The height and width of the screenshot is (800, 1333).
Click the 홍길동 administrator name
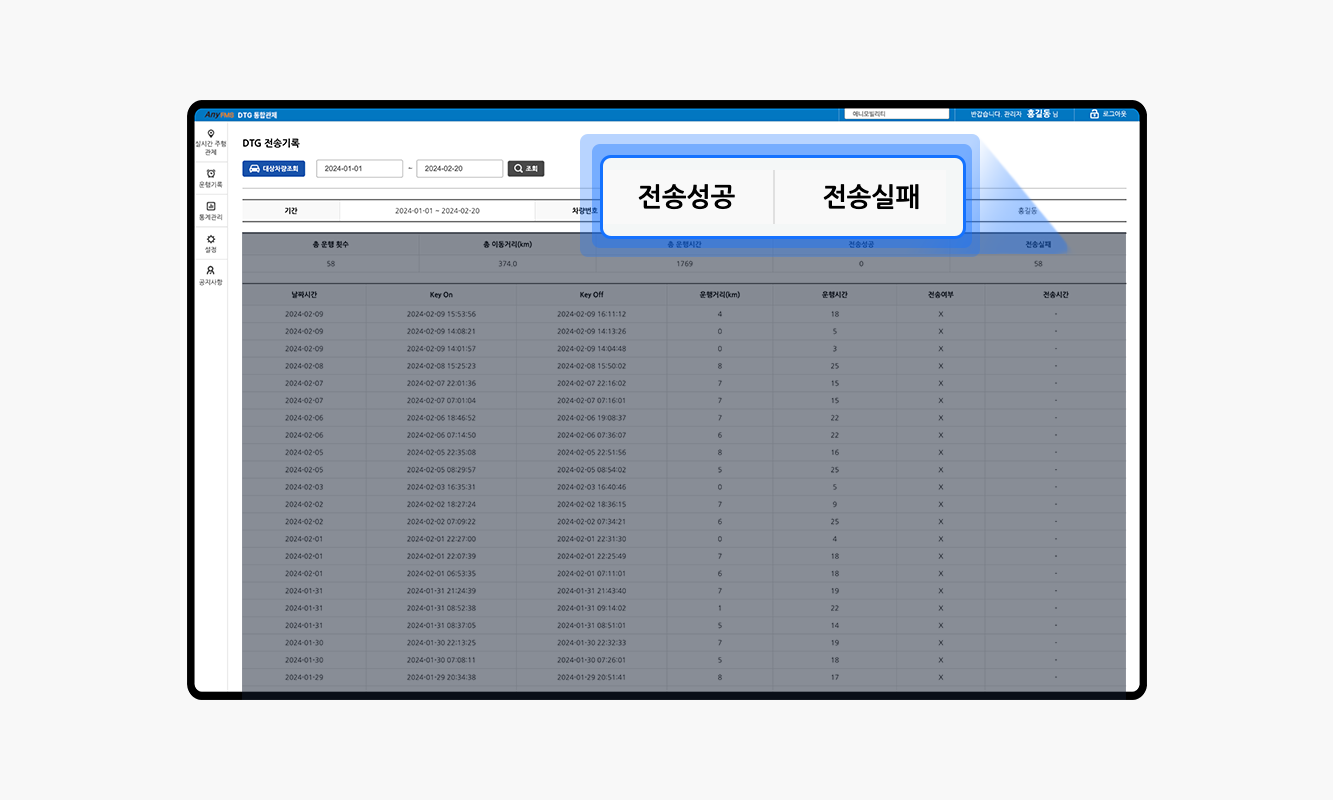(1040, 114)
